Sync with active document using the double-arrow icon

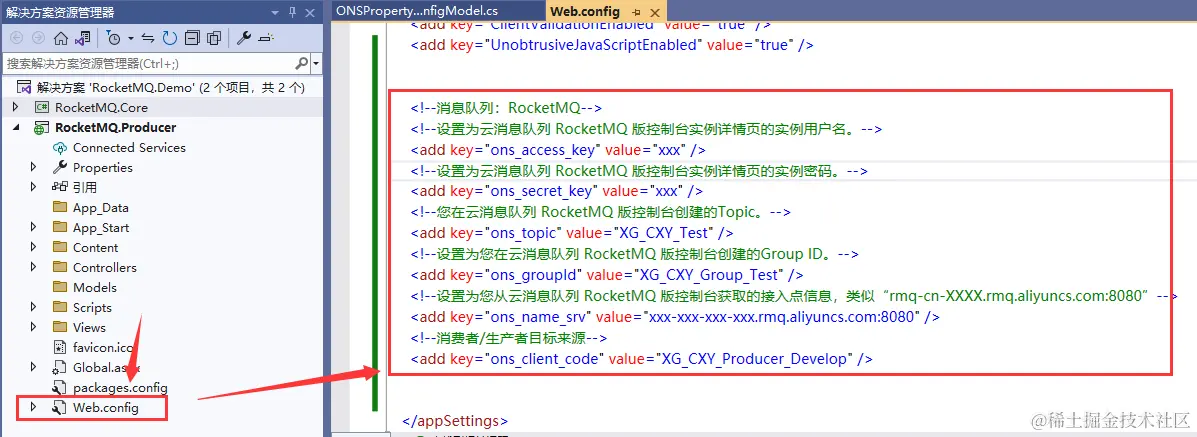(149, 37)
